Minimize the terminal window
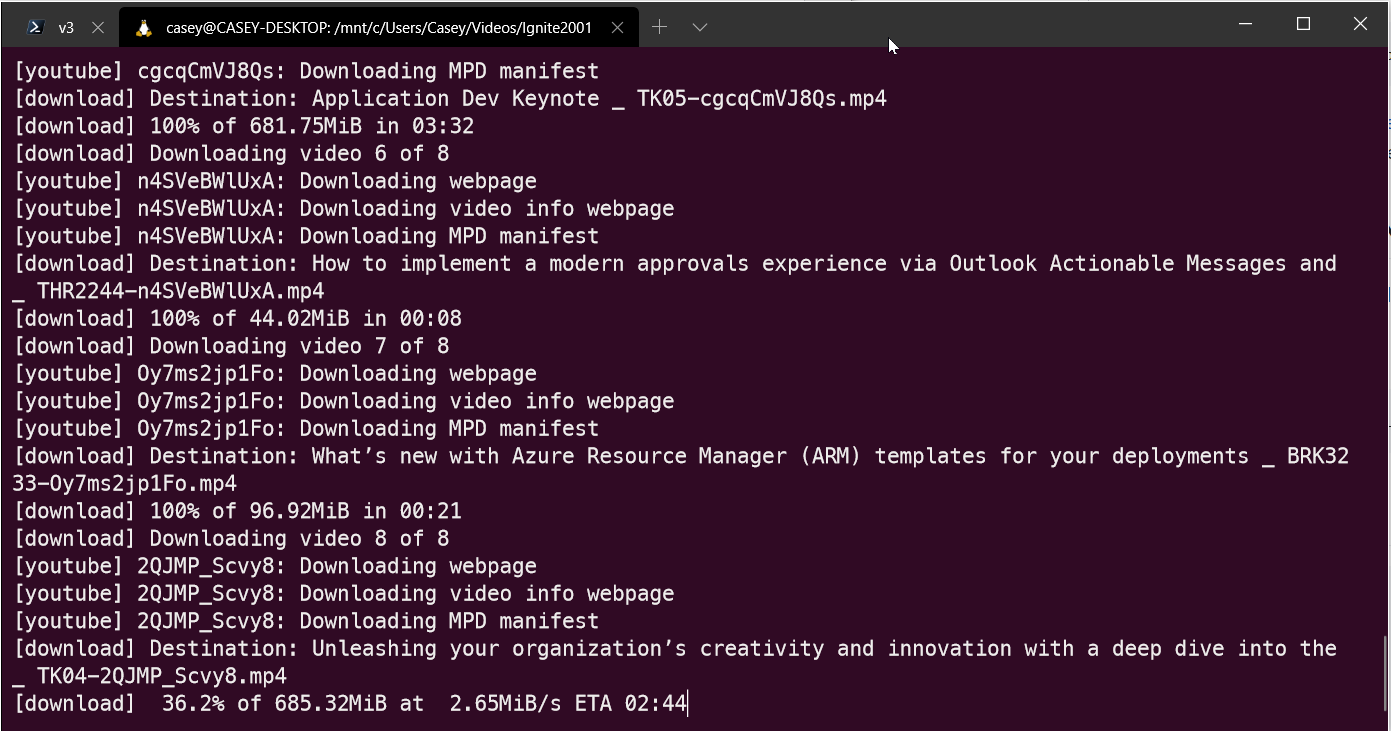Viewport: 1391px width, 731px height. tap(1245, 24)
